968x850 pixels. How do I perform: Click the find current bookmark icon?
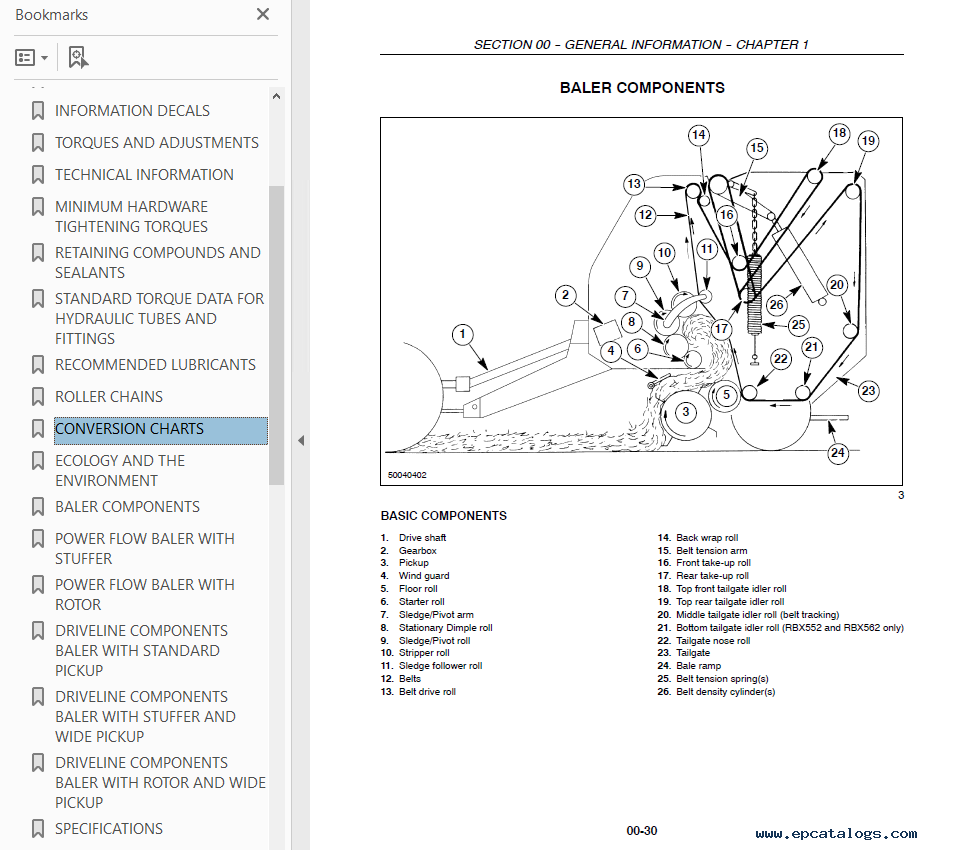(x=78, y=58)
